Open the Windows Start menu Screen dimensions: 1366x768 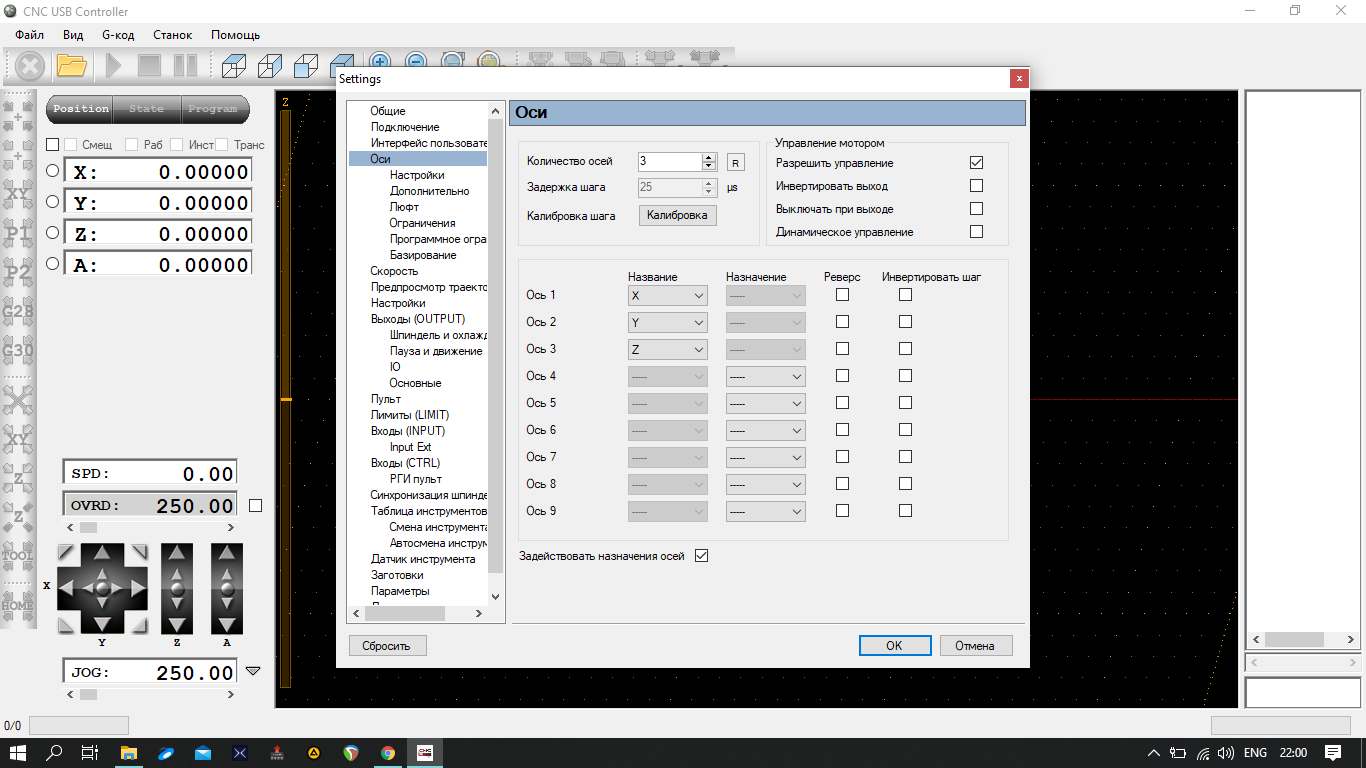click(18, 753)
